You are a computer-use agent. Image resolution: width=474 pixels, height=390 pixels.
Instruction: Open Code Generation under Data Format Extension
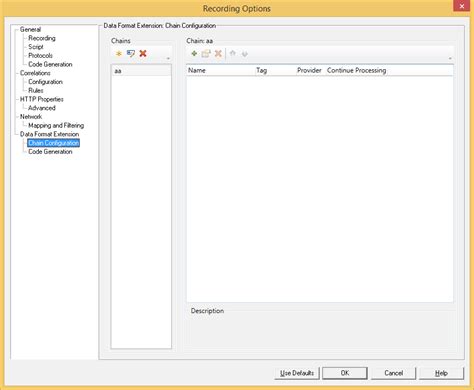[x=50, y=151]
